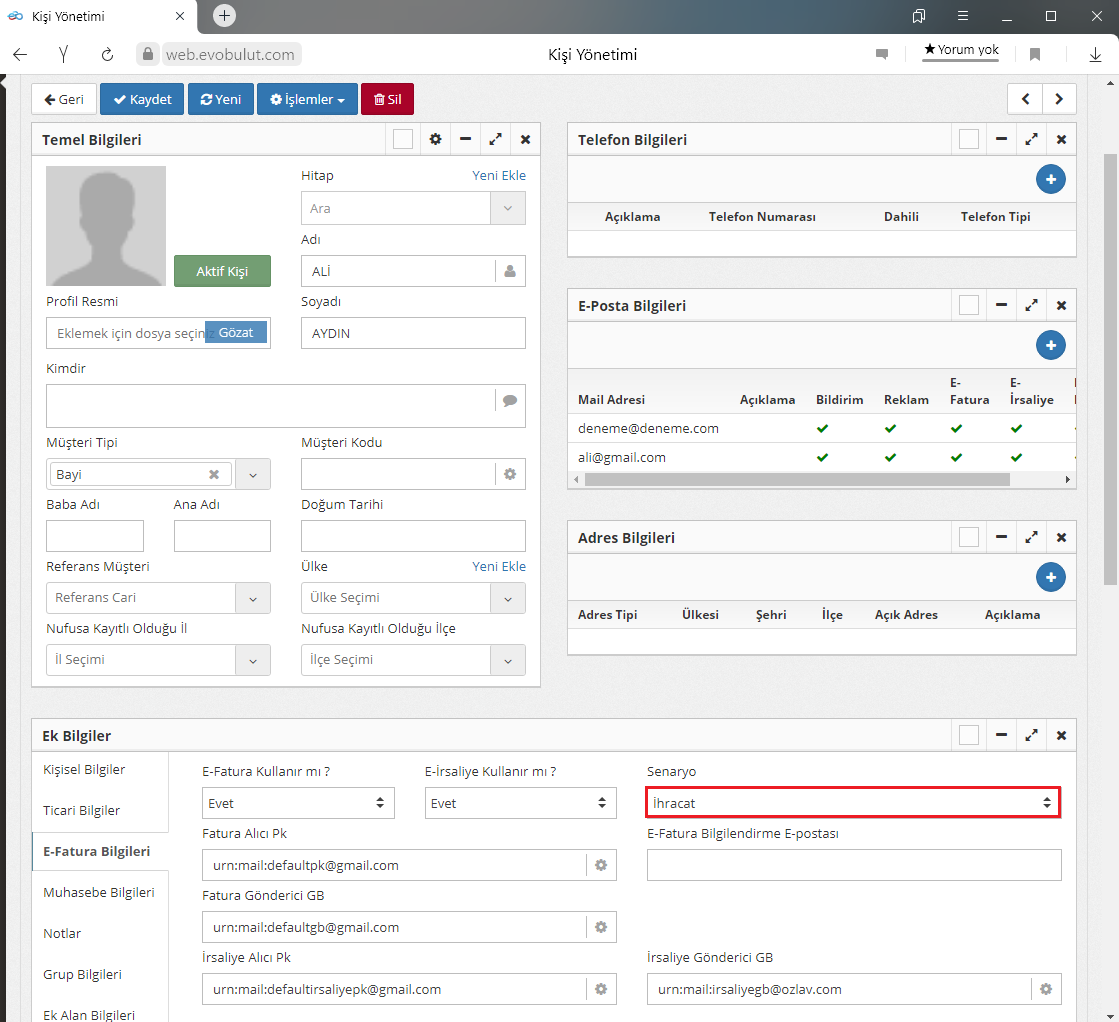
Task: Go to next record arrow
Action: [x=1059, y=99]
